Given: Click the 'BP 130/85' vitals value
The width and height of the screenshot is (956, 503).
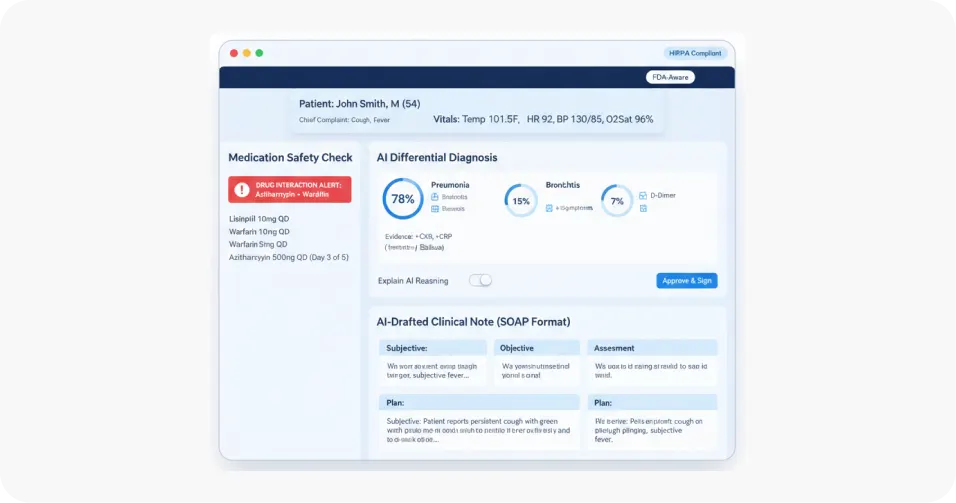Looking at the screenshot, I should (x=579, y=120).
